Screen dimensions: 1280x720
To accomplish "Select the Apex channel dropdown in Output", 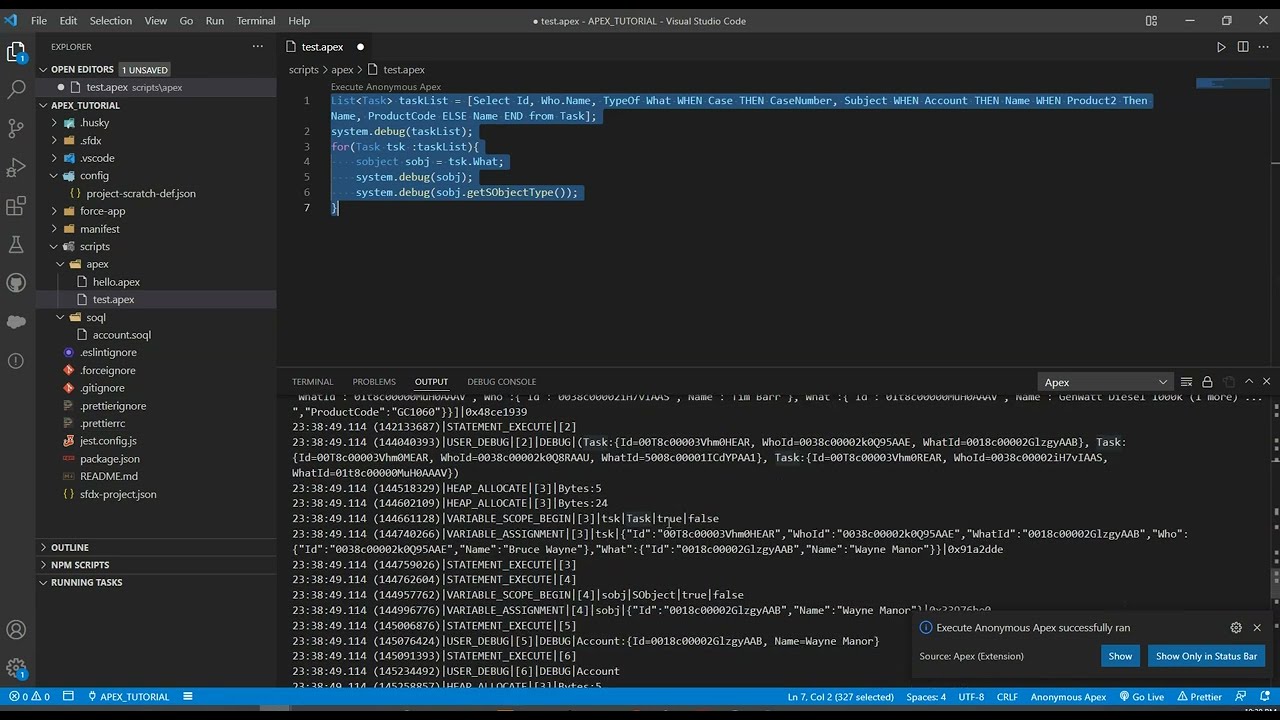I will 1105,382.
